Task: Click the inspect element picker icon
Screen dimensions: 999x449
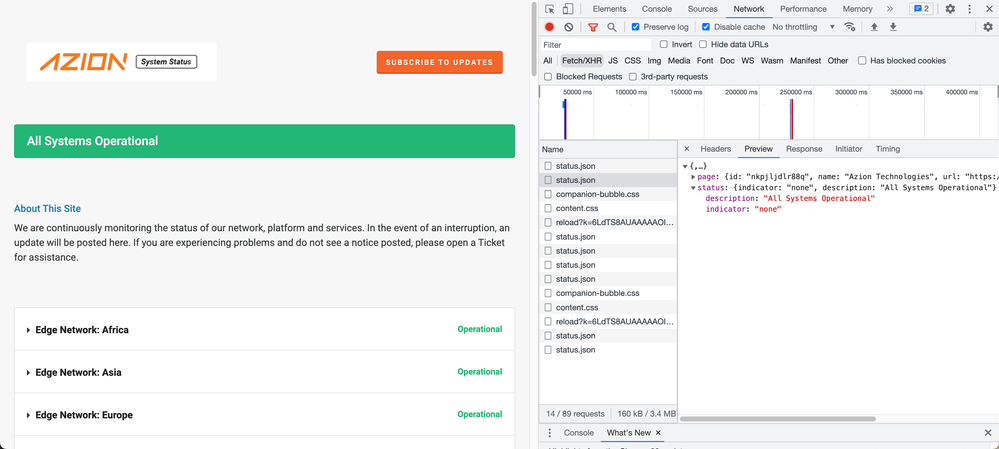Action: tap(550, 9)
